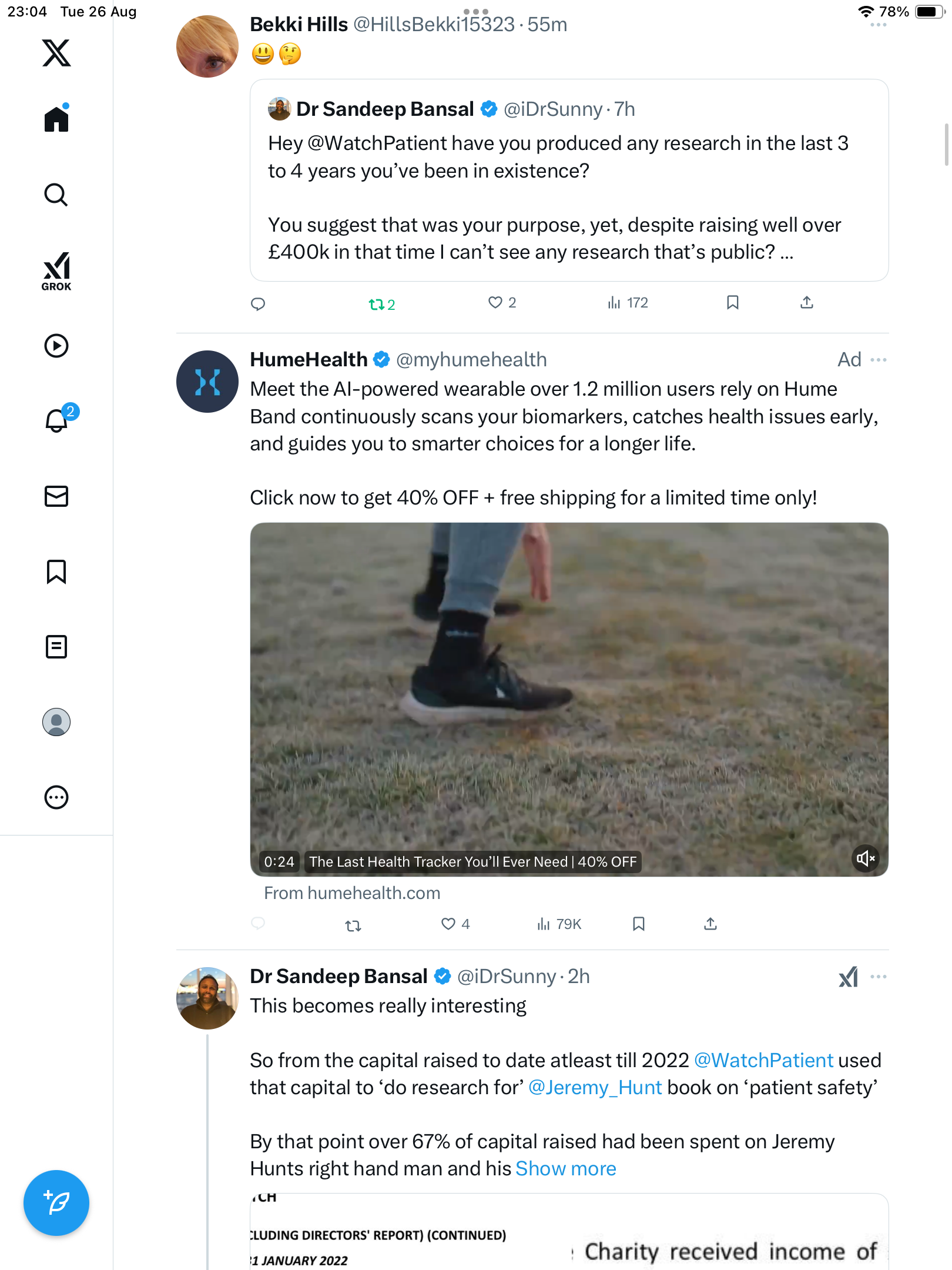Open more options on HumeHealth ad

[x=879, y=360]
